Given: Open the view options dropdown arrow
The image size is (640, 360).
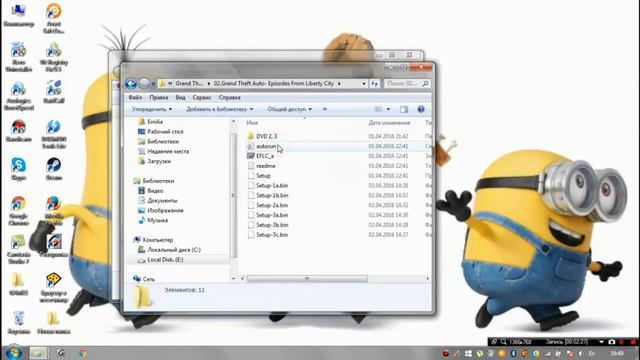Looking at the screenshot, I should point(388,109).
